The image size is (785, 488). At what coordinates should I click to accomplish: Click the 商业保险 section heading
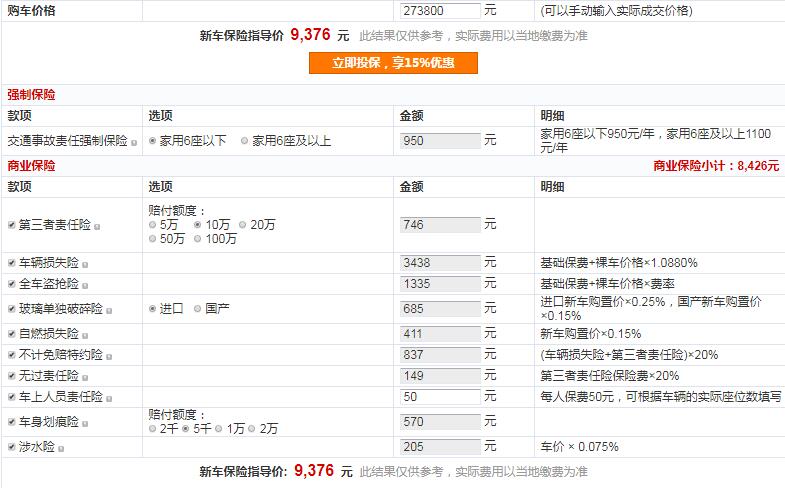(x=31, y=166)
